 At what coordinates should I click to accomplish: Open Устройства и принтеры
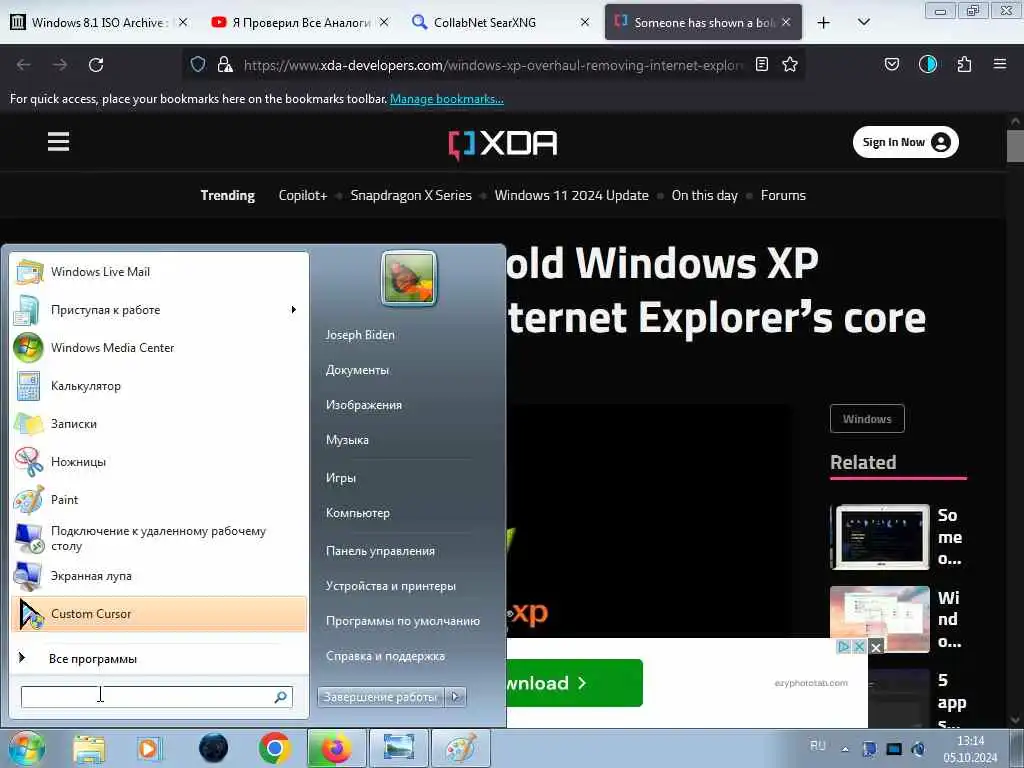(391, 586)
